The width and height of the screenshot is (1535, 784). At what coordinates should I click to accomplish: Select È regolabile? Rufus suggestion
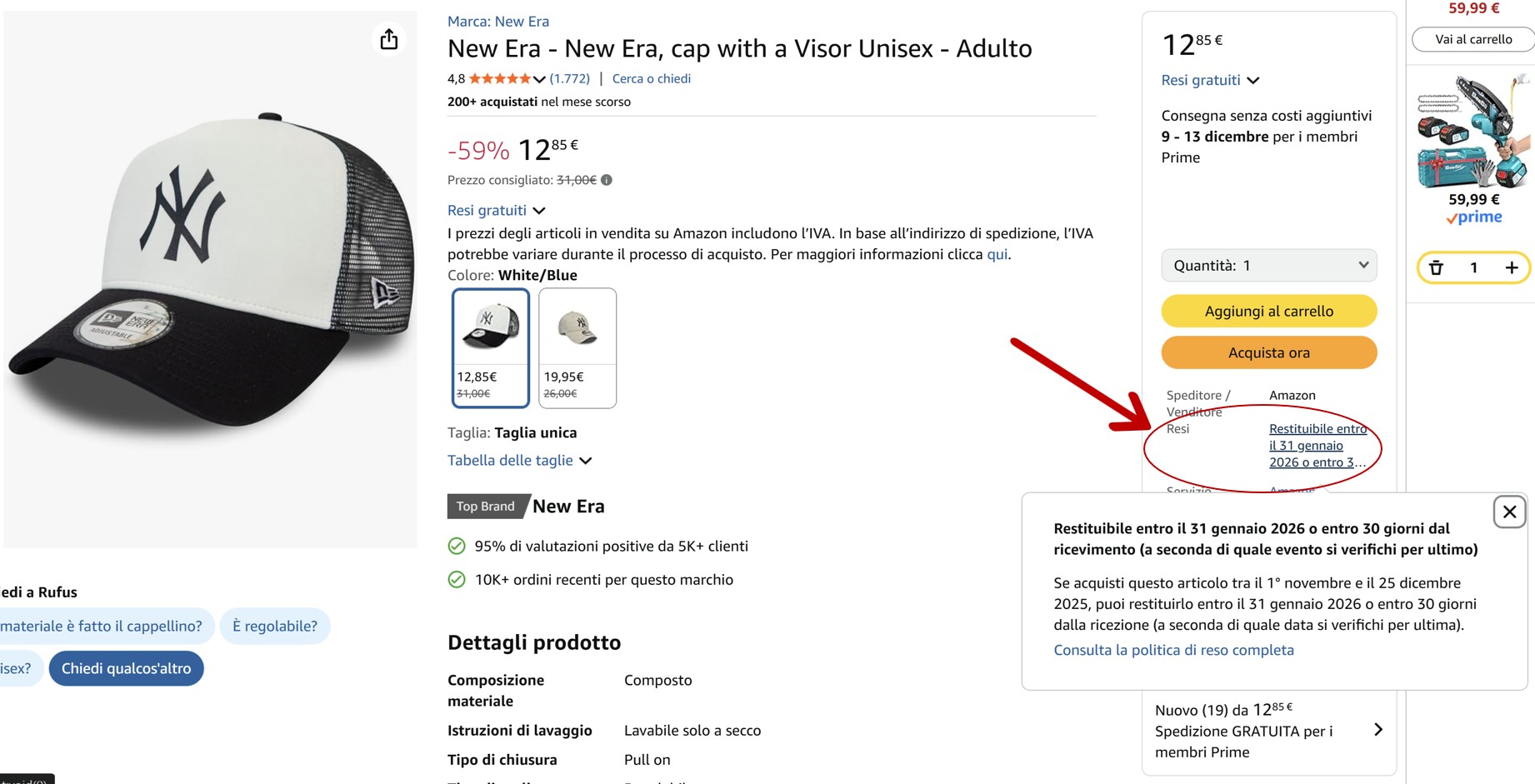pos(274,626)
